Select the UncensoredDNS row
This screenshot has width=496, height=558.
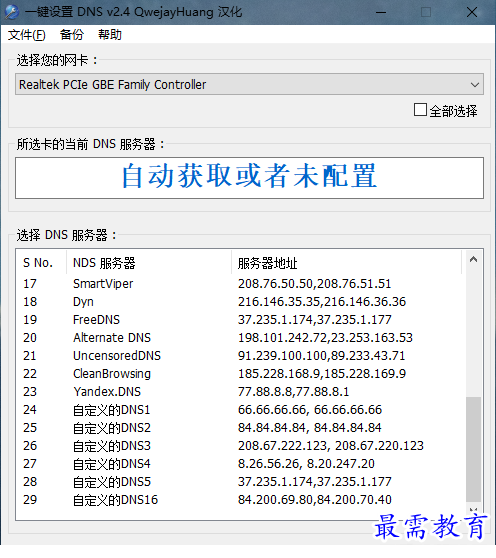pos(241,356)
